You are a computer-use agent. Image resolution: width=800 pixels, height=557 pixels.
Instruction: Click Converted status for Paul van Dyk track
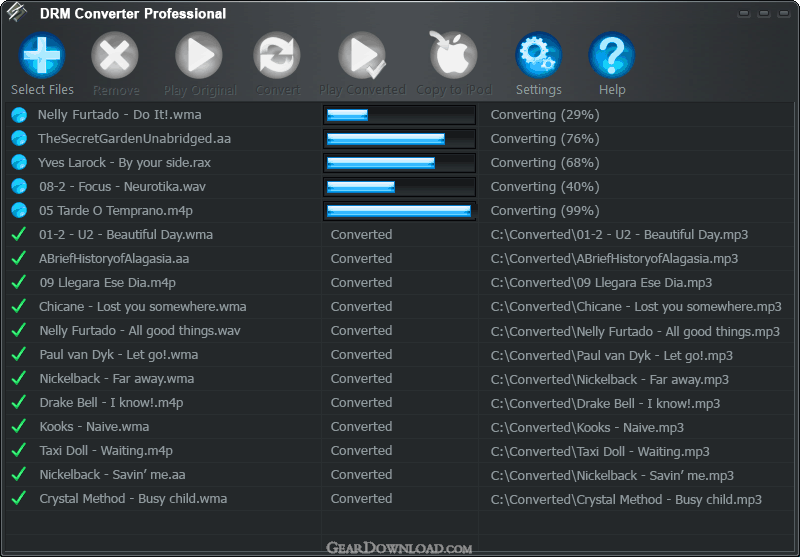click(361, 355)
